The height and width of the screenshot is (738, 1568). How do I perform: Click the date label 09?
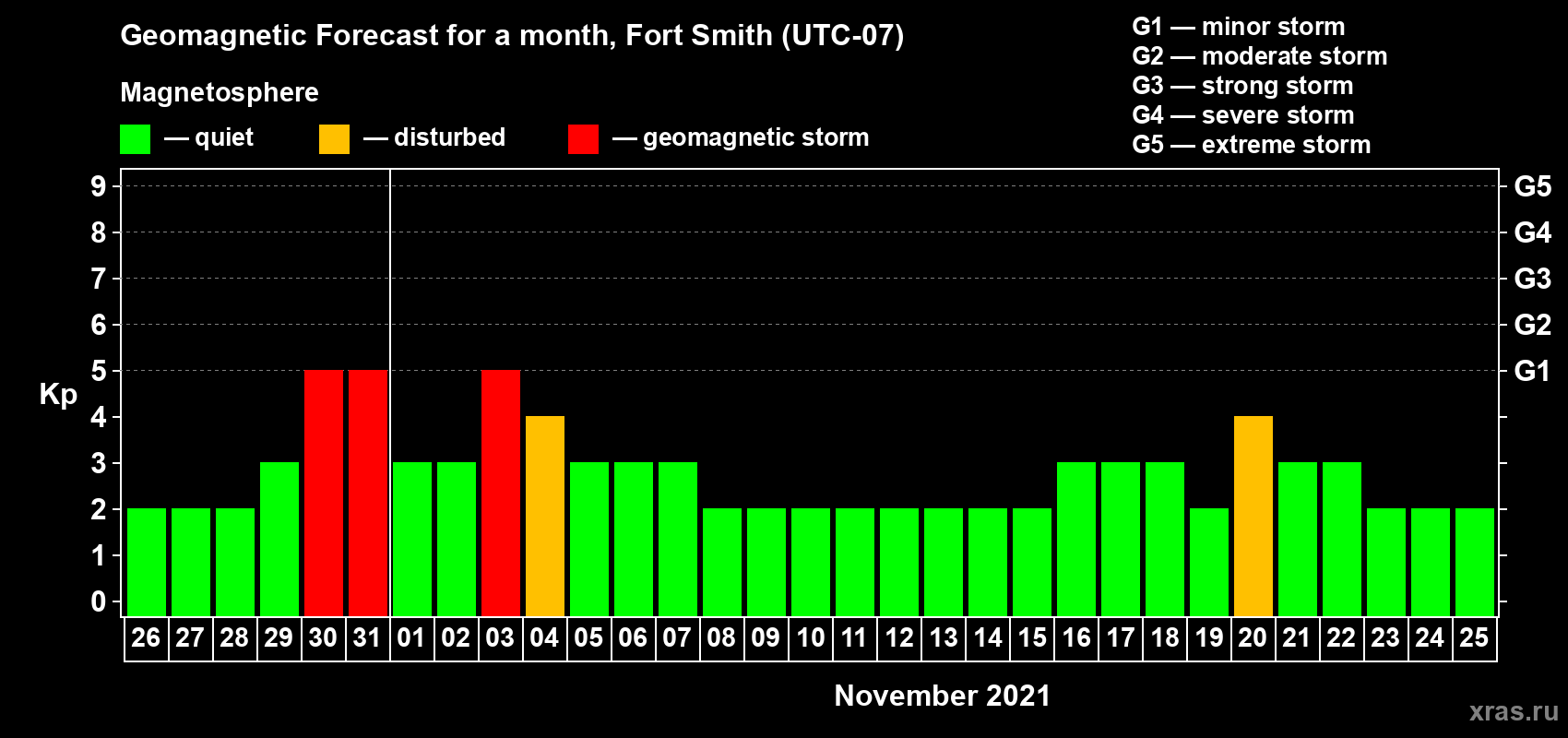(x=766, y=638)
